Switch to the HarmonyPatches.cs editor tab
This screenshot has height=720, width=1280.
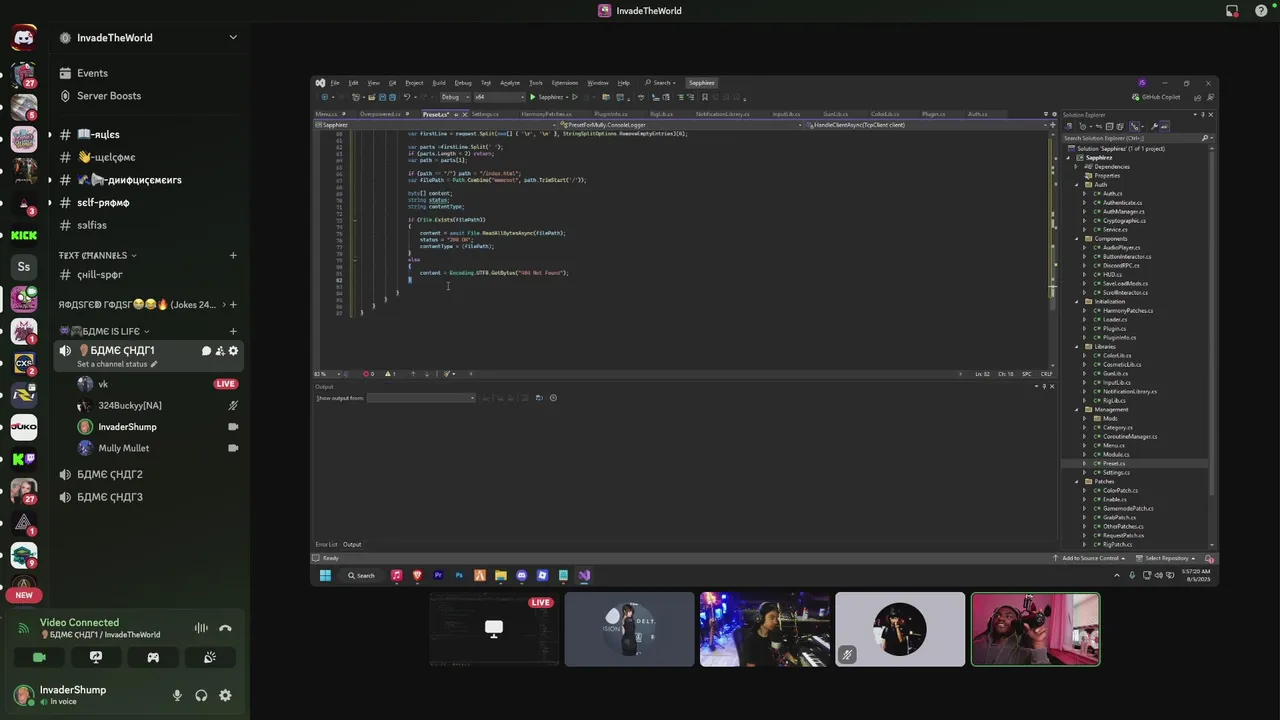point(546,114)
